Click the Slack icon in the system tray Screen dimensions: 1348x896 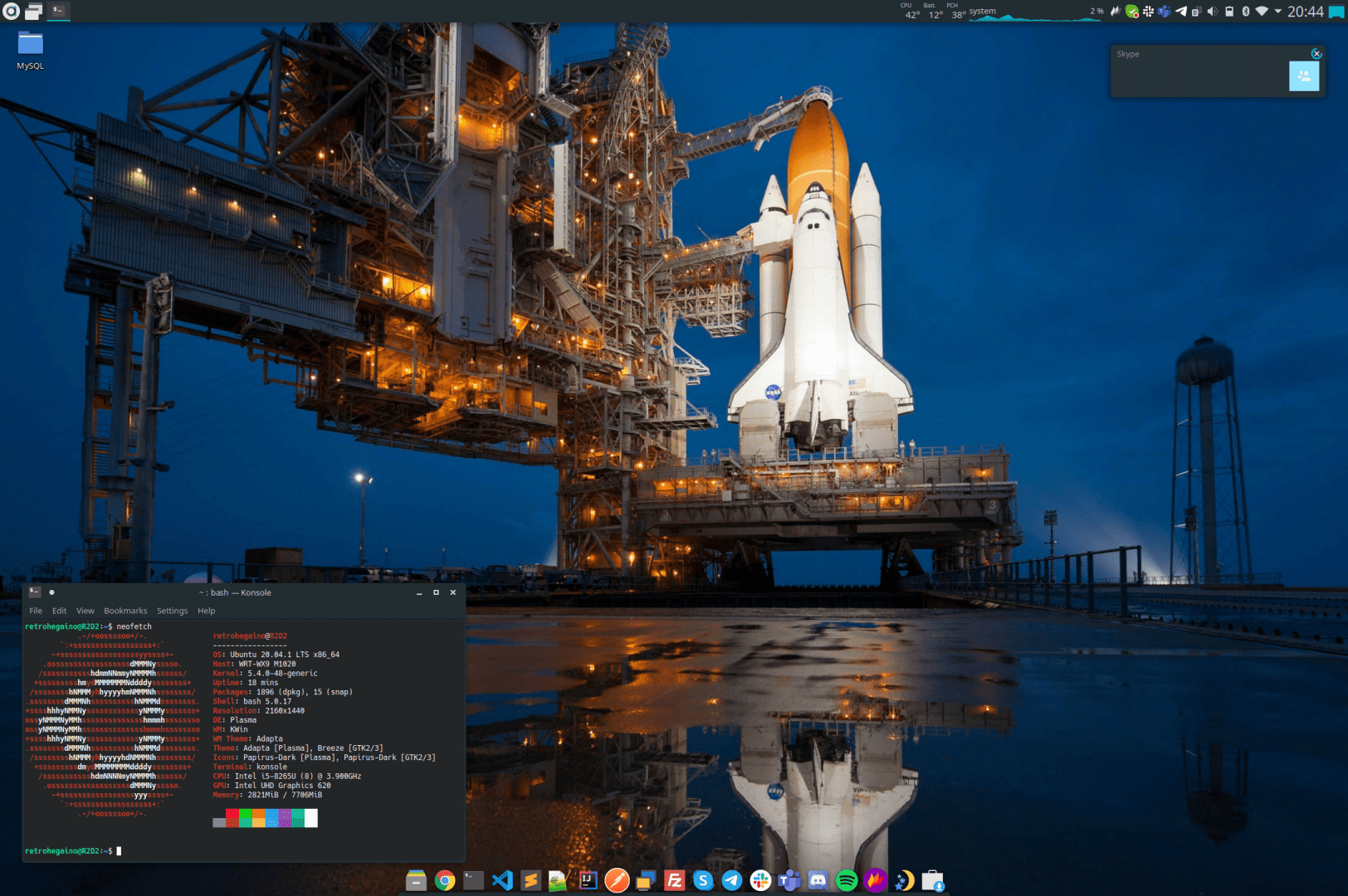tap(1147, 12)
